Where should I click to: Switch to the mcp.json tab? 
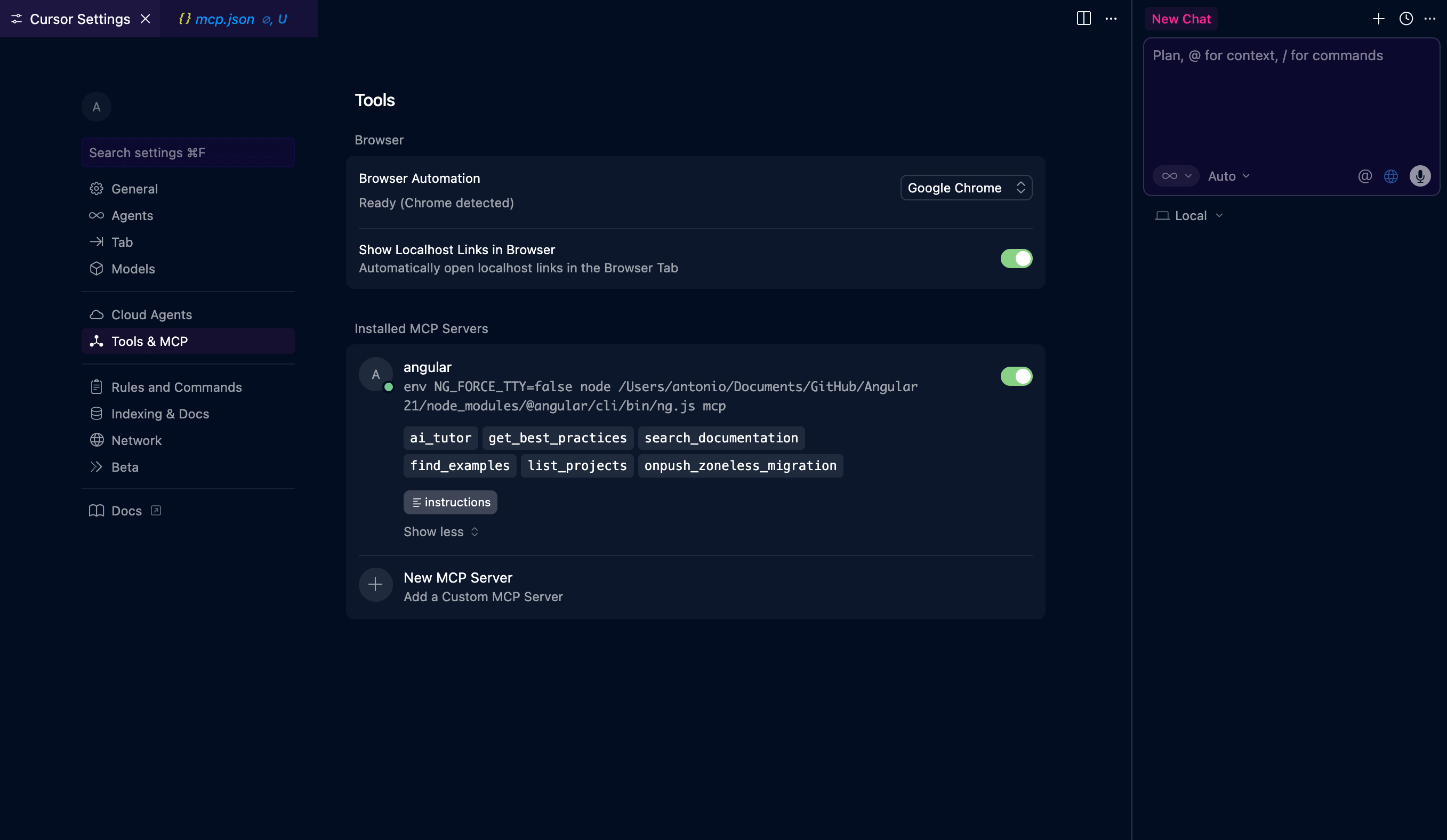pos(224,19)
